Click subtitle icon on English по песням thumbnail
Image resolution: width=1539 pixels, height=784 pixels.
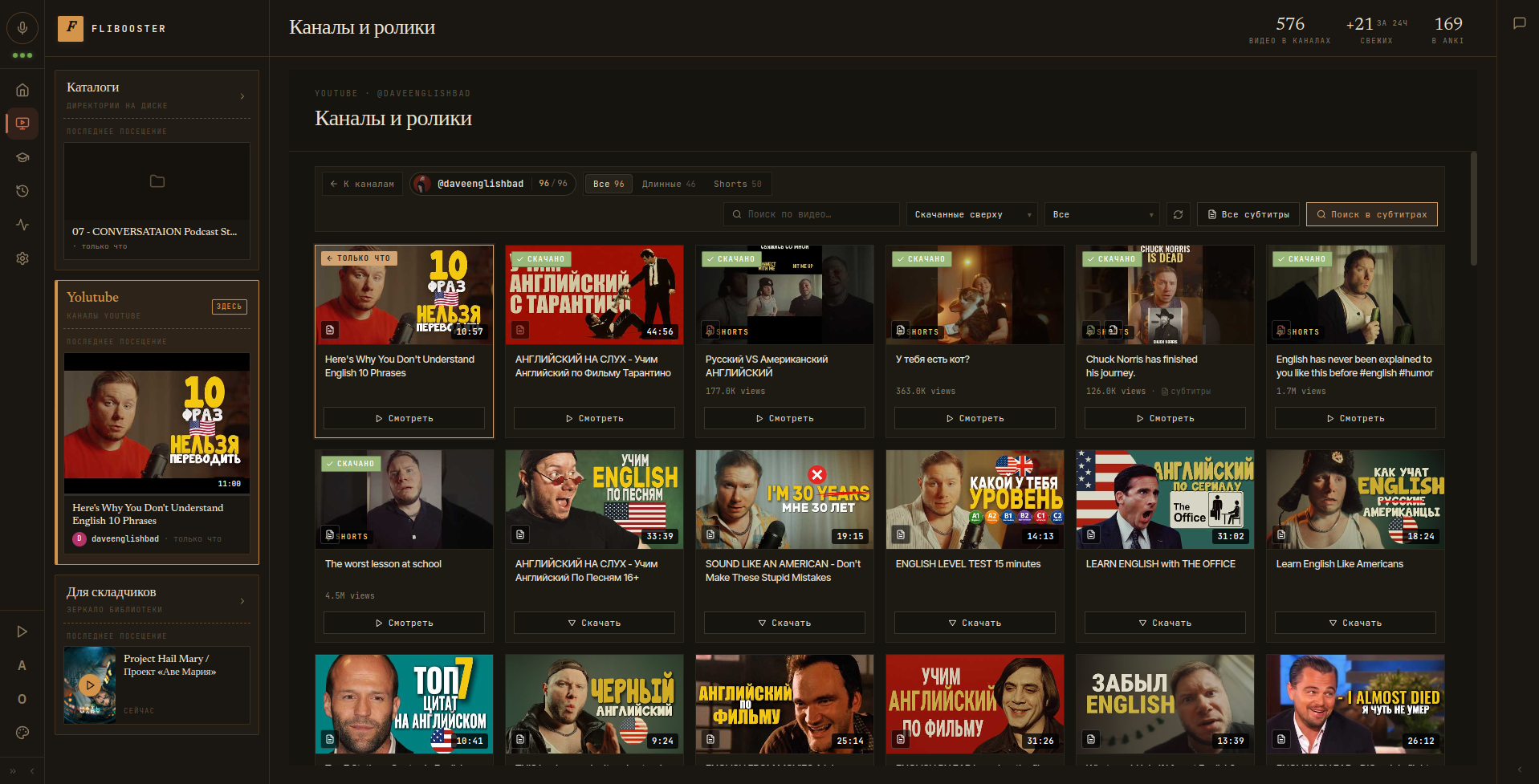click(x=520, y=534)
